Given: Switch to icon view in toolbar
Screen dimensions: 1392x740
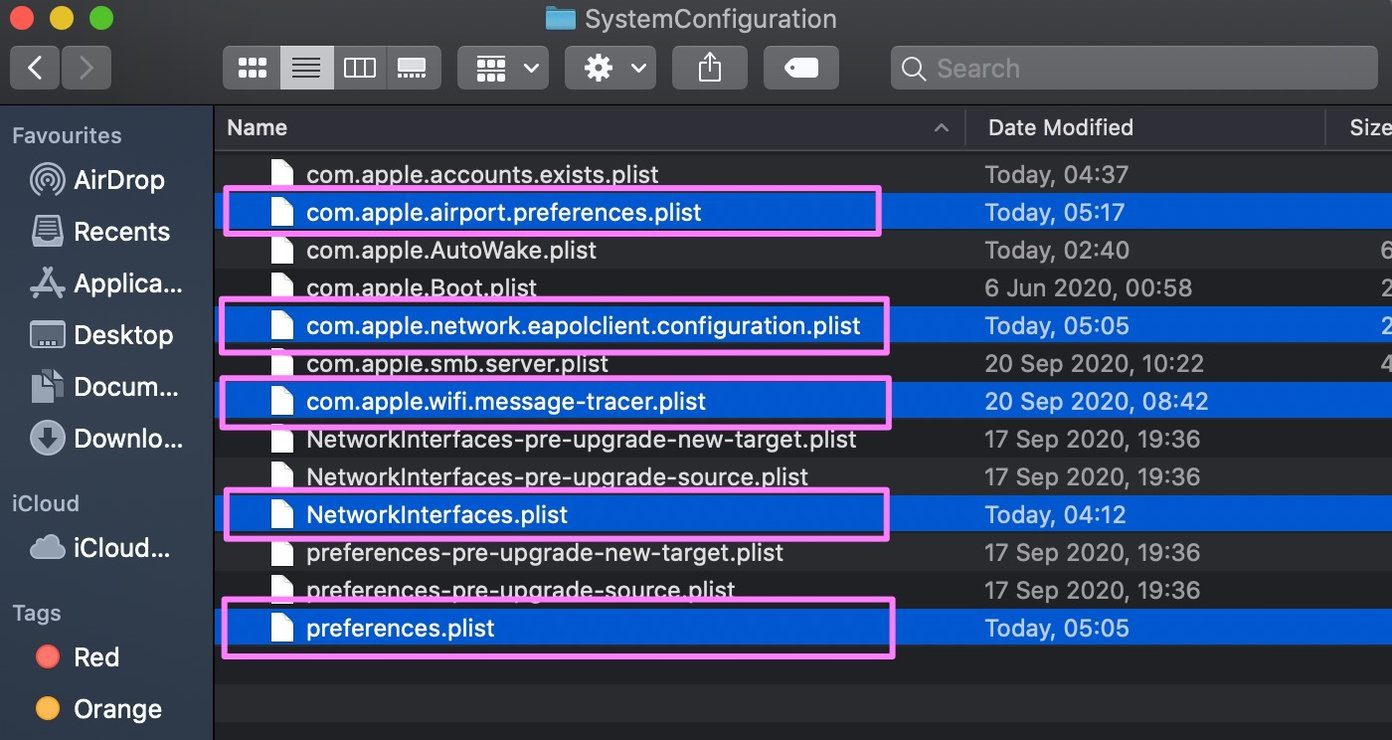Looking at the screenshot, I should [x=252, y=68].
